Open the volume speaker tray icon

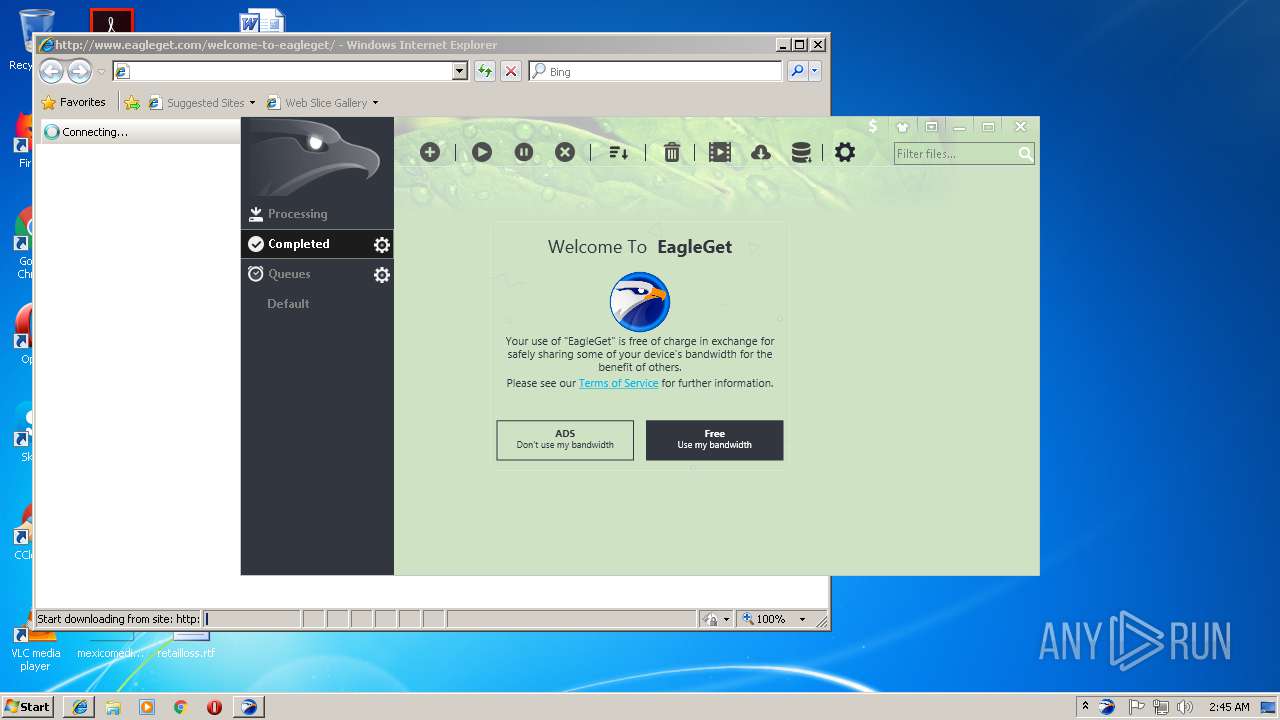pos(1184,706)
